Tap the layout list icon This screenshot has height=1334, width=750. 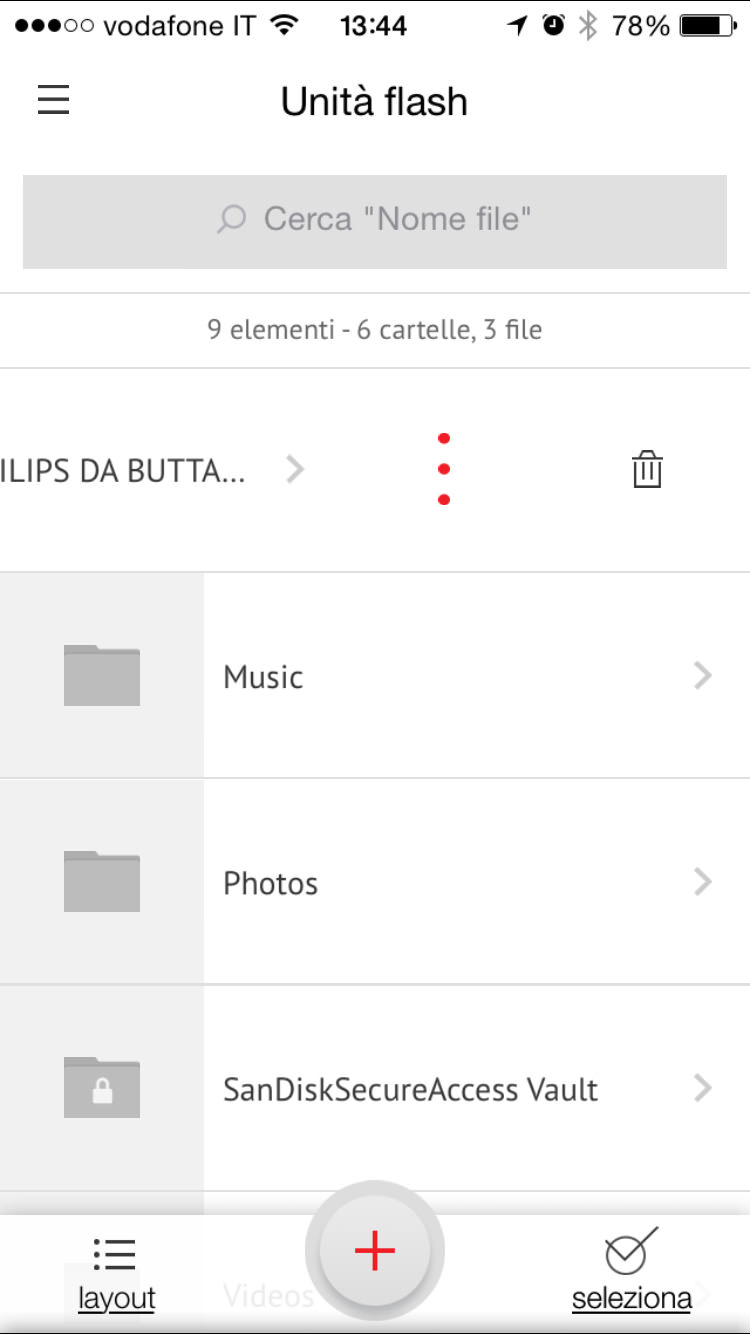point(116,1254)
